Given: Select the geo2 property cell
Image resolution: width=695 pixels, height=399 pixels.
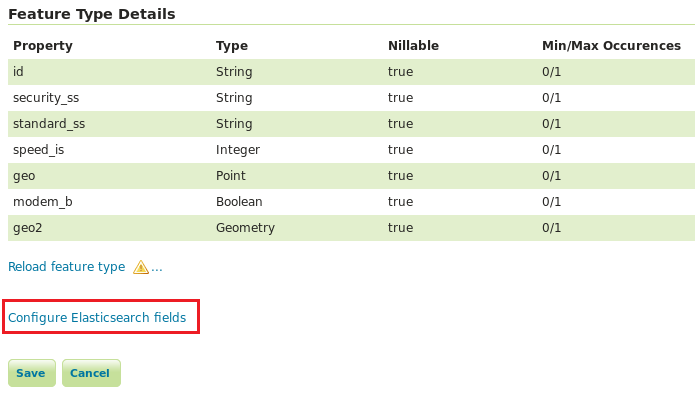Looking at the screenshot, I should pos(27,228).
